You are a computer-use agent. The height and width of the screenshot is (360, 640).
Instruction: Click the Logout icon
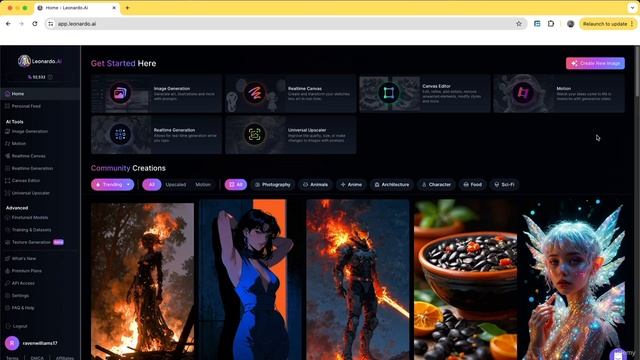8,326
